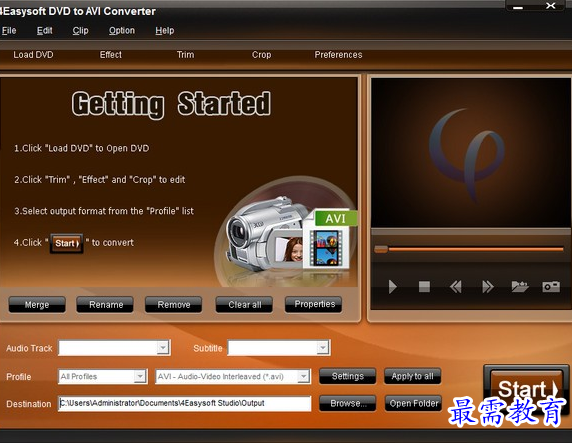Open the Edit menu
Viewport: 572px width, 443px height.
(x=45, y=31)
